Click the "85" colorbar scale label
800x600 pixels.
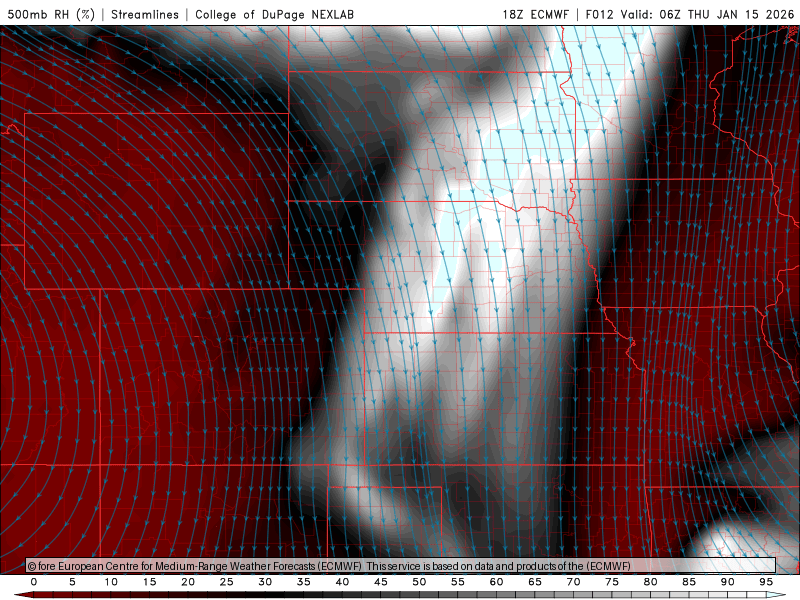(689, 582)
